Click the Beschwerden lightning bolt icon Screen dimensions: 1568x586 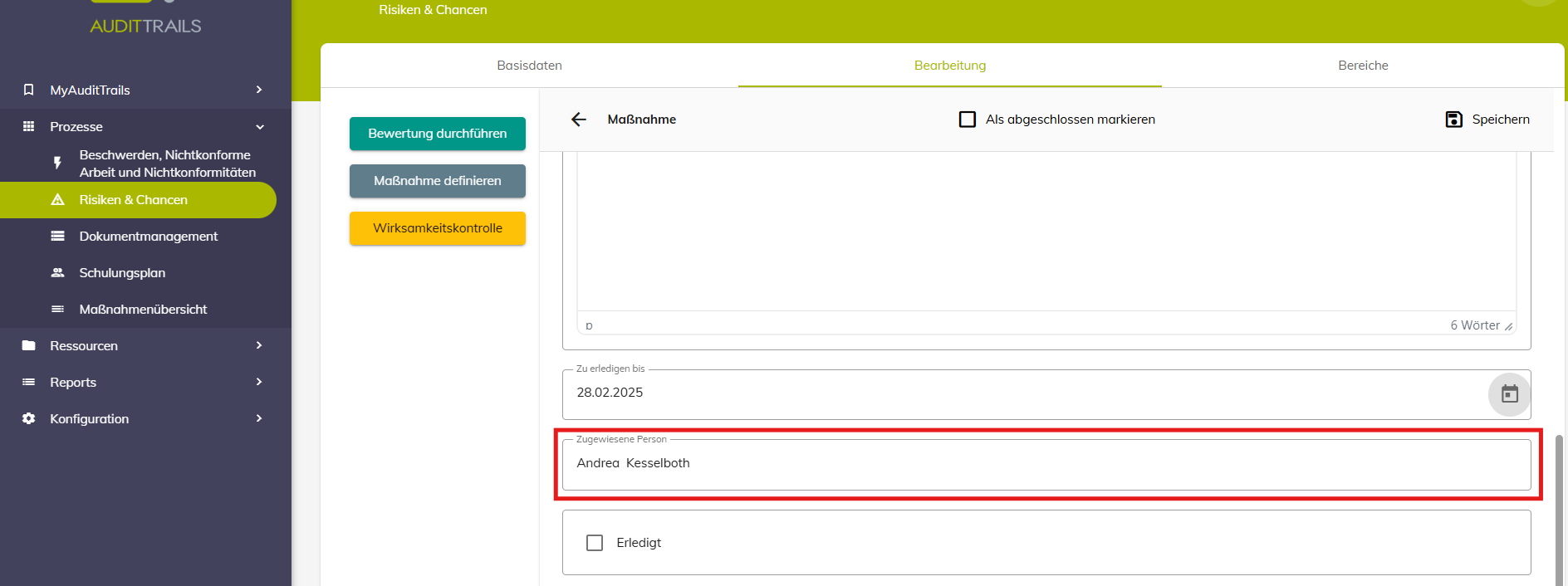[x=57, y=163]
